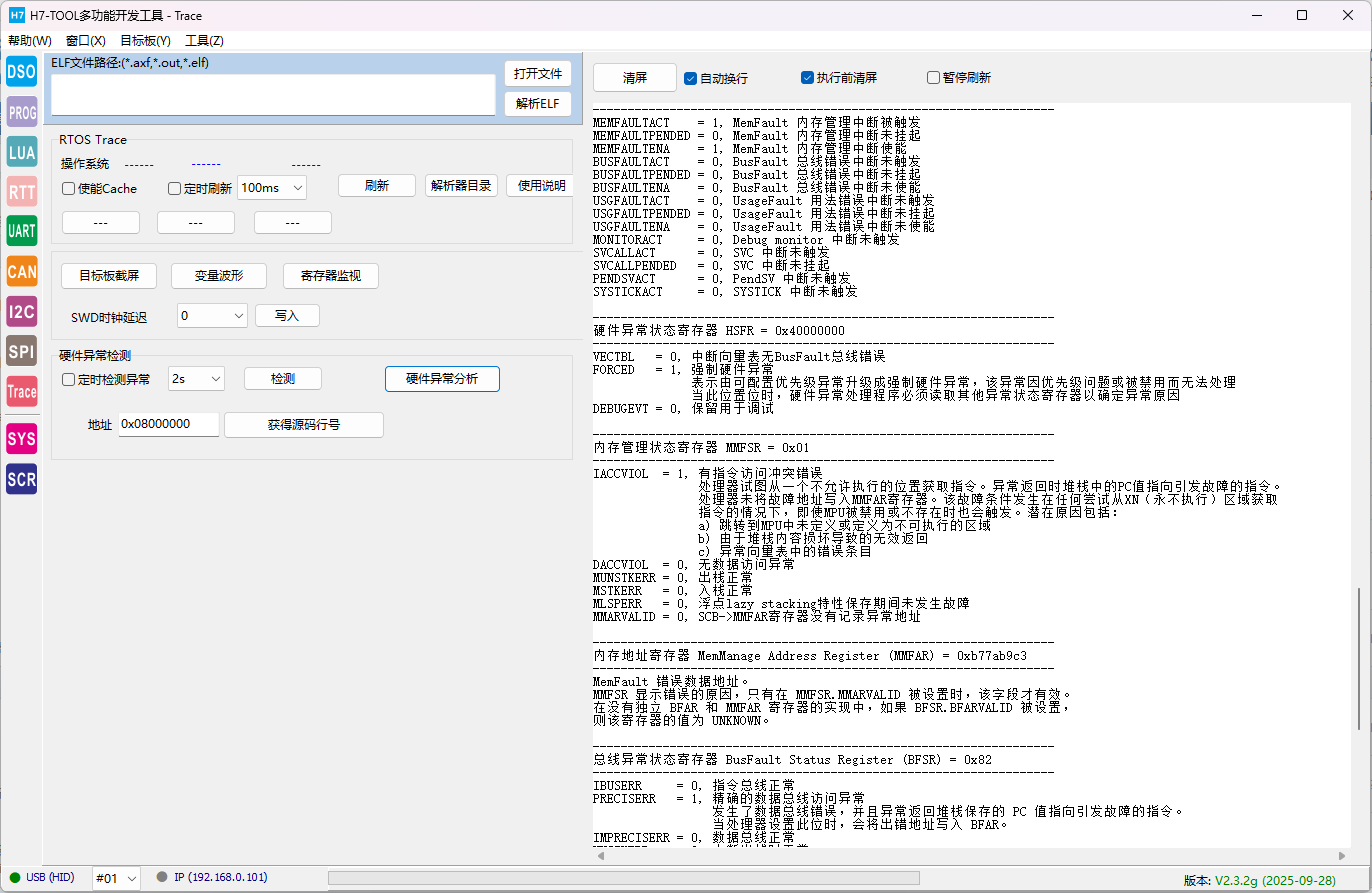Open the DSO oscilloscope sidebar icon
Screen dimensions: 1372x893
[x=21, y=72]
